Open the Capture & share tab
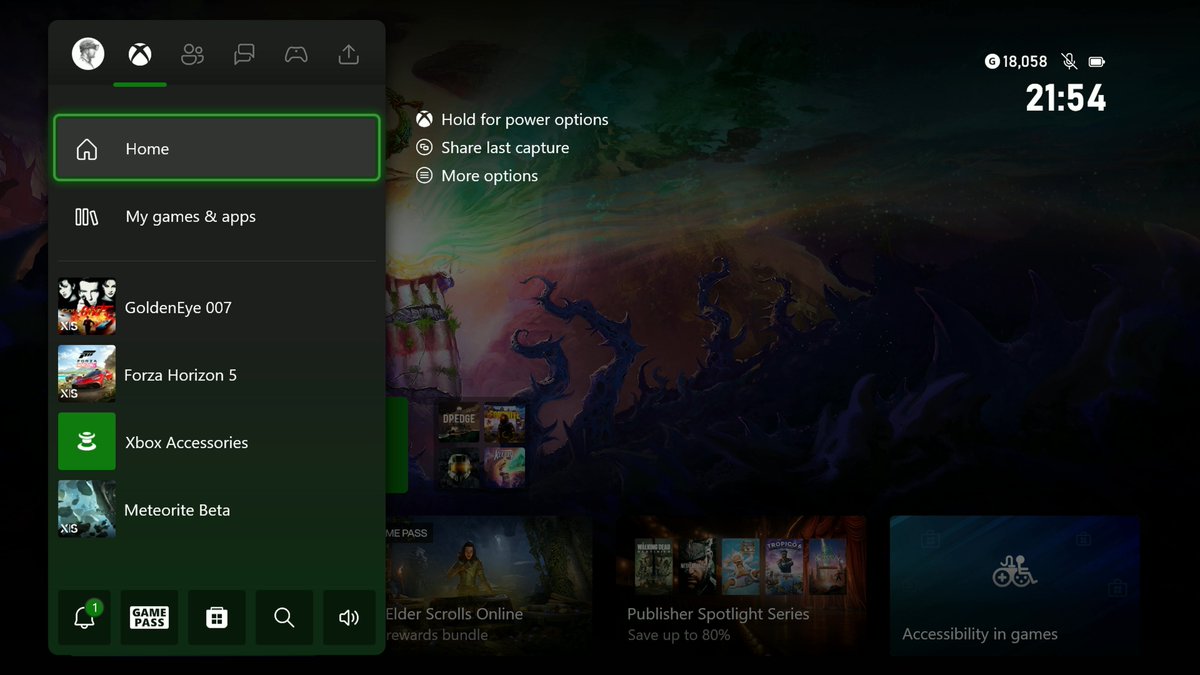The image size is (1200, 675). (348, 55)
